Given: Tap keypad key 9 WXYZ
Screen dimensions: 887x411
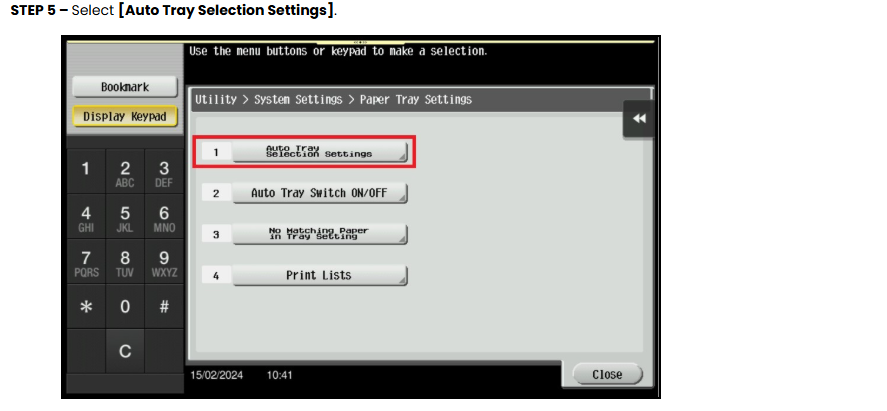Looking at the screenshot, I should tap(164, 261).
